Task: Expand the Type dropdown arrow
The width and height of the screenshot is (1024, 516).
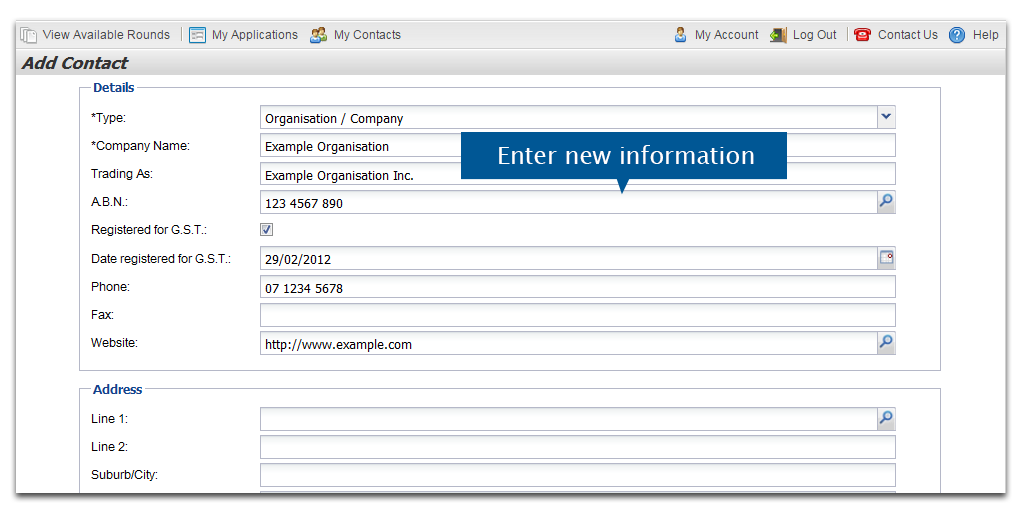Action: point(886,117)
